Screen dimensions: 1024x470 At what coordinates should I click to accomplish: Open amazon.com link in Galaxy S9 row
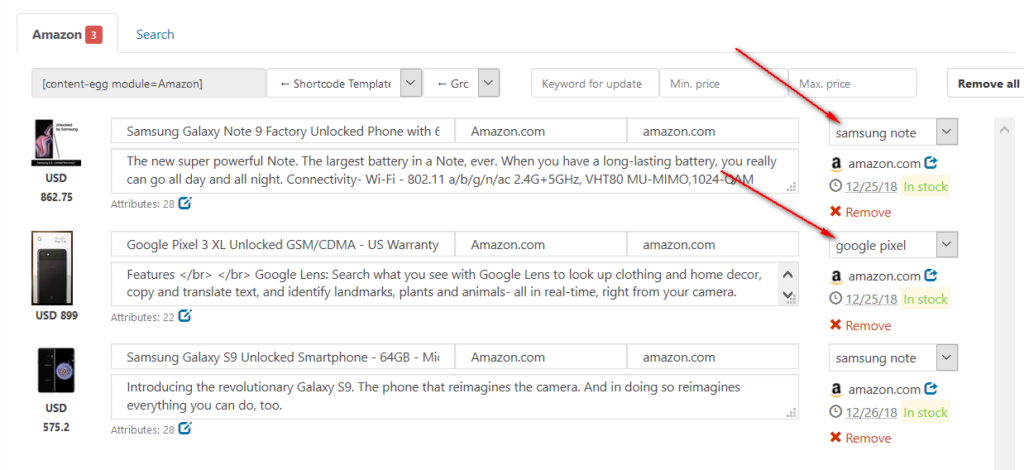click(884, 390)
